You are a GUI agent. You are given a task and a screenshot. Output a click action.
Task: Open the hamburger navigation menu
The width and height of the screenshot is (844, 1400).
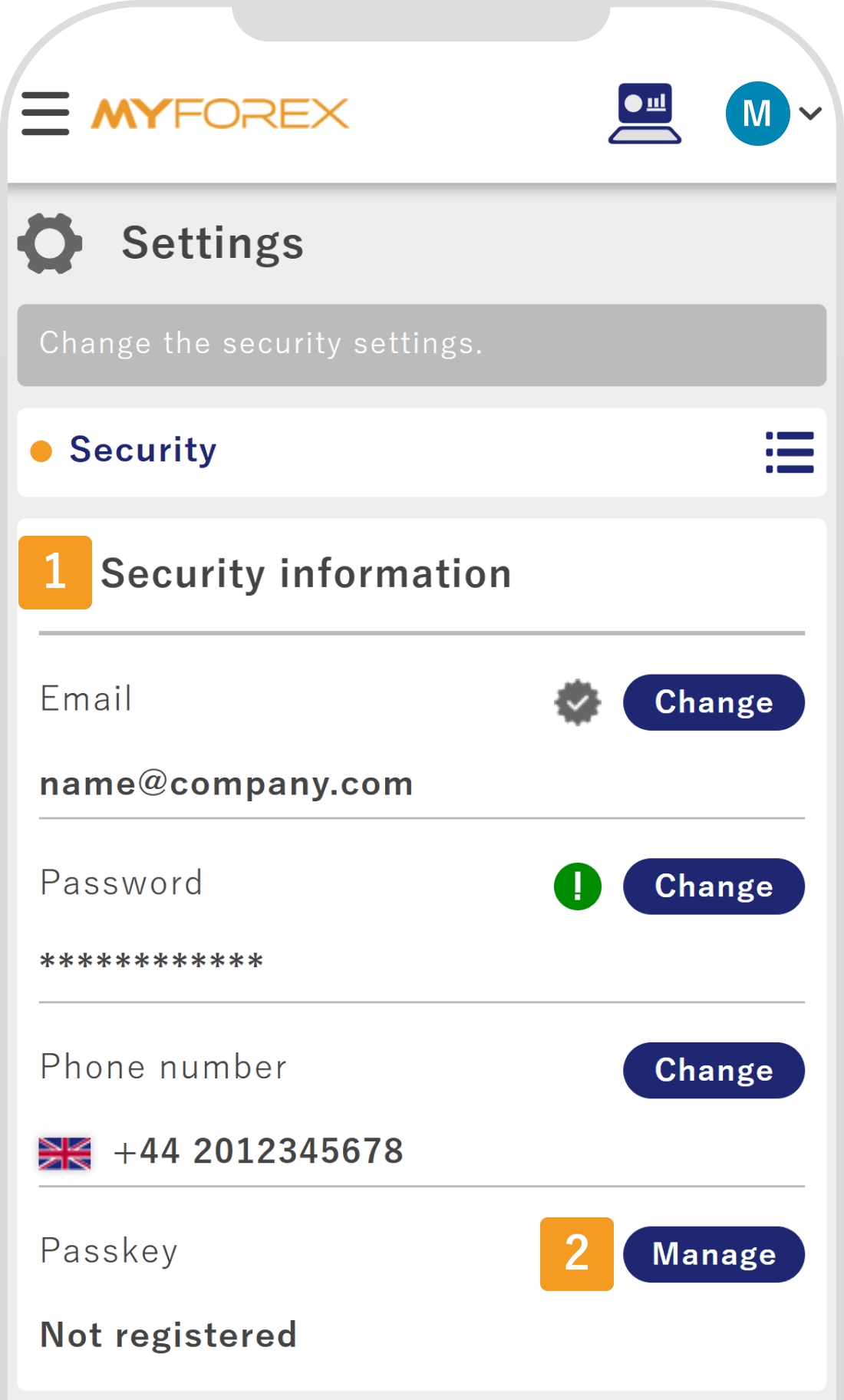(45, 112)
